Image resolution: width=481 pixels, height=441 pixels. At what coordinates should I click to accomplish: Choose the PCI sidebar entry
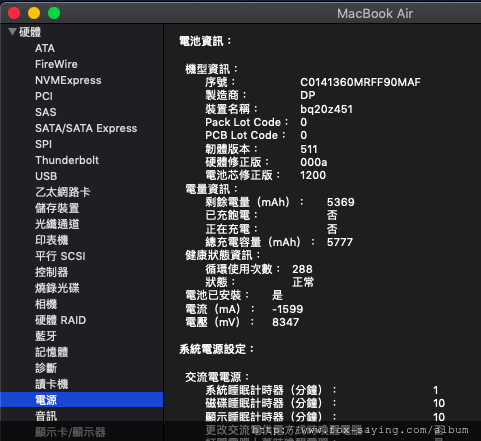pyautogui.click(x=44, y=96)
